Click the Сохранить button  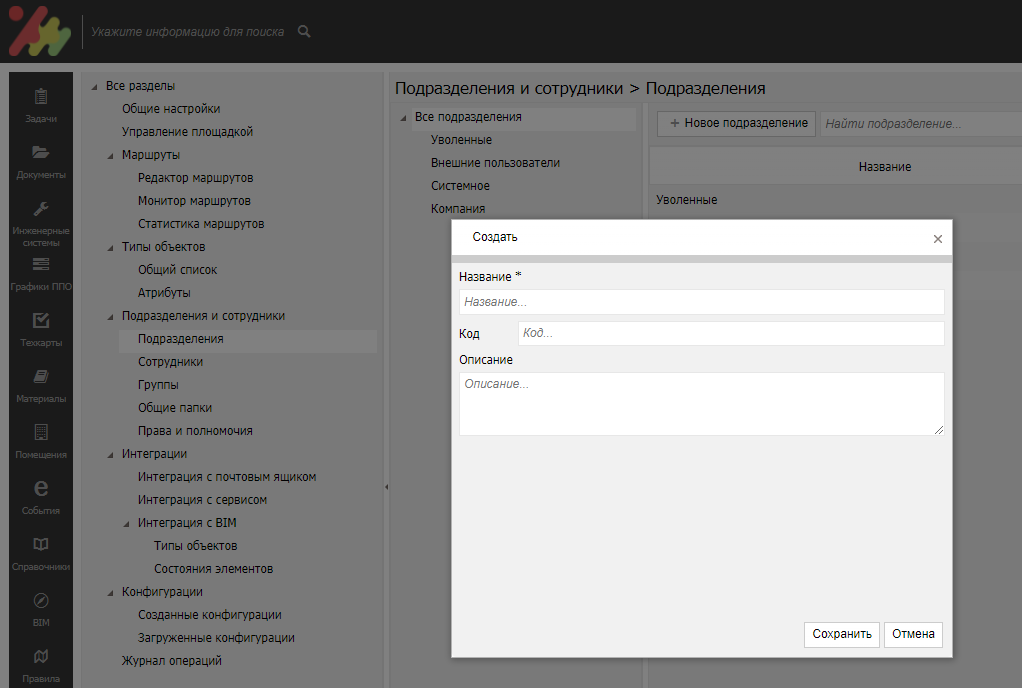coord(841,634)
